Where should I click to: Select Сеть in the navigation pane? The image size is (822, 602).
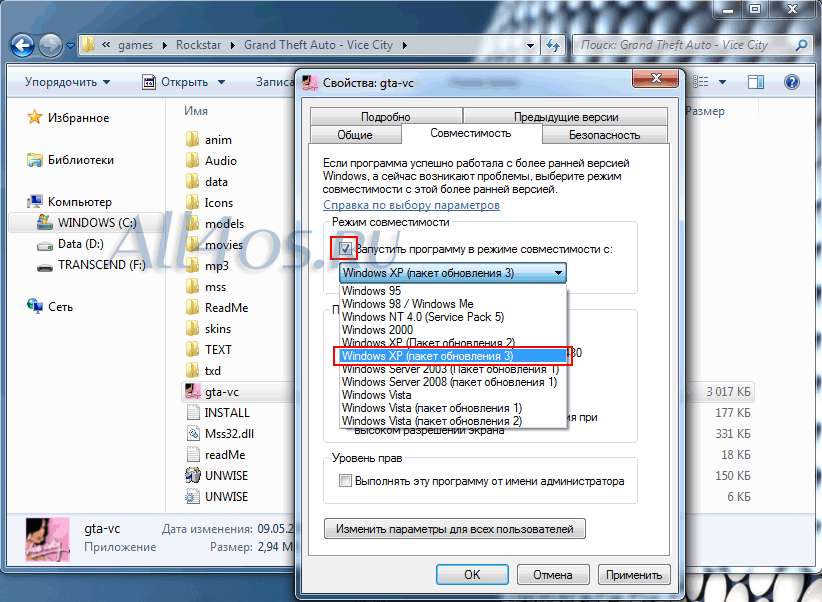50,306
